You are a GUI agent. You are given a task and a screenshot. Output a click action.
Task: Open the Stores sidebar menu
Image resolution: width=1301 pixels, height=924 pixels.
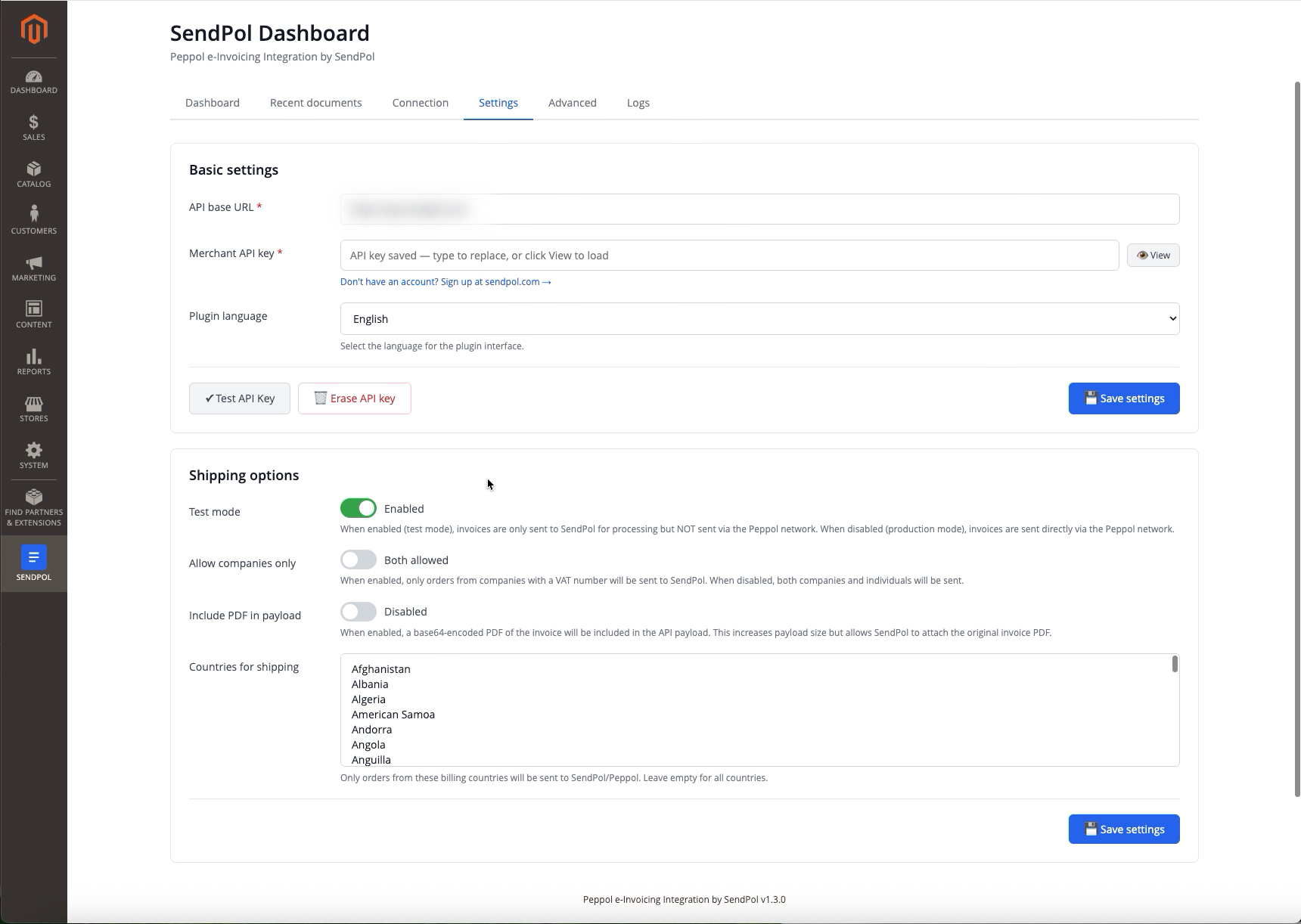tap(33, 409)
